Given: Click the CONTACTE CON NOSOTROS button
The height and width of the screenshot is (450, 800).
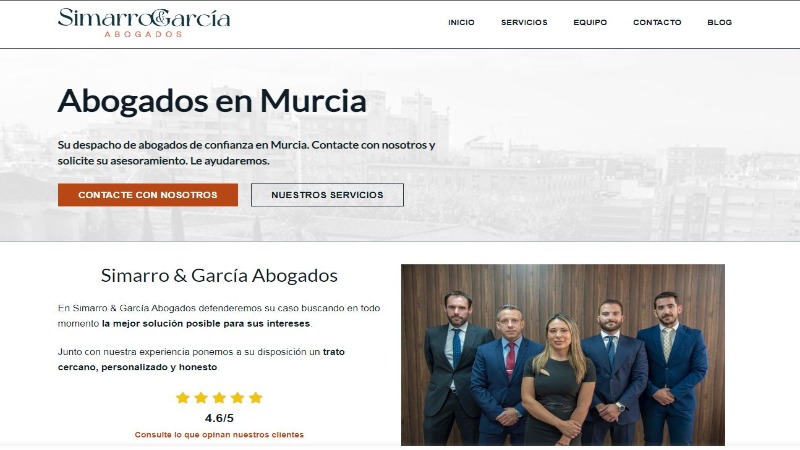Looking at the screenshot, I should coord(148,195).
